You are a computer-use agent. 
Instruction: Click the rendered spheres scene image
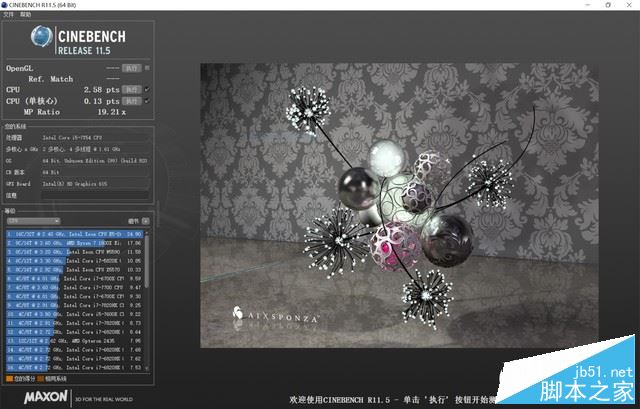(399, 205)
